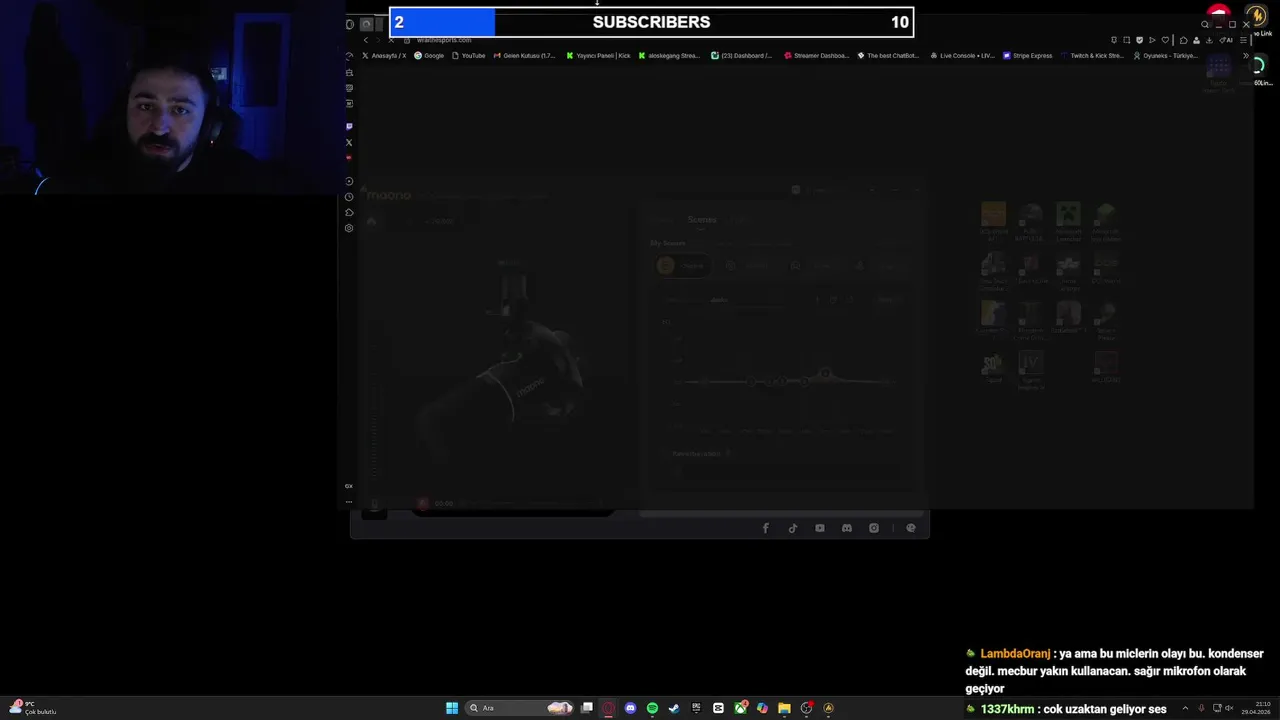This screenshot has height=720, width=1280.
Task: Open the X panel in browser sidebar
Action: point(349,142)
